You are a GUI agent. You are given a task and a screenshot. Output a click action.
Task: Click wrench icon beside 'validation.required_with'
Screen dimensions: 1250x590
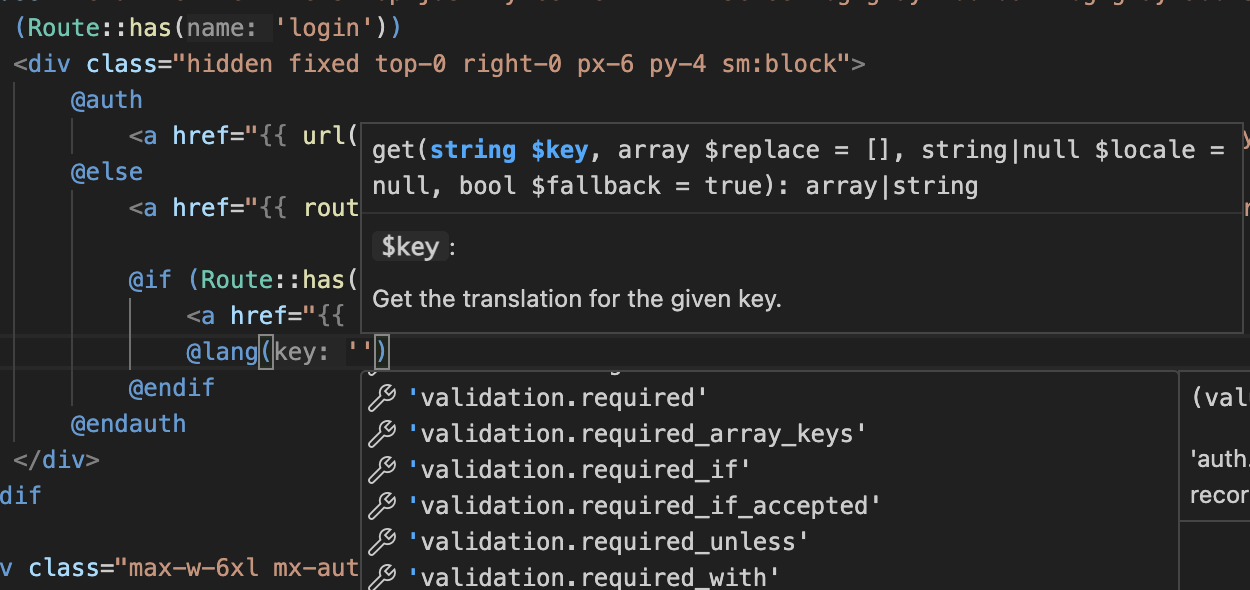(x=382, y=577)
